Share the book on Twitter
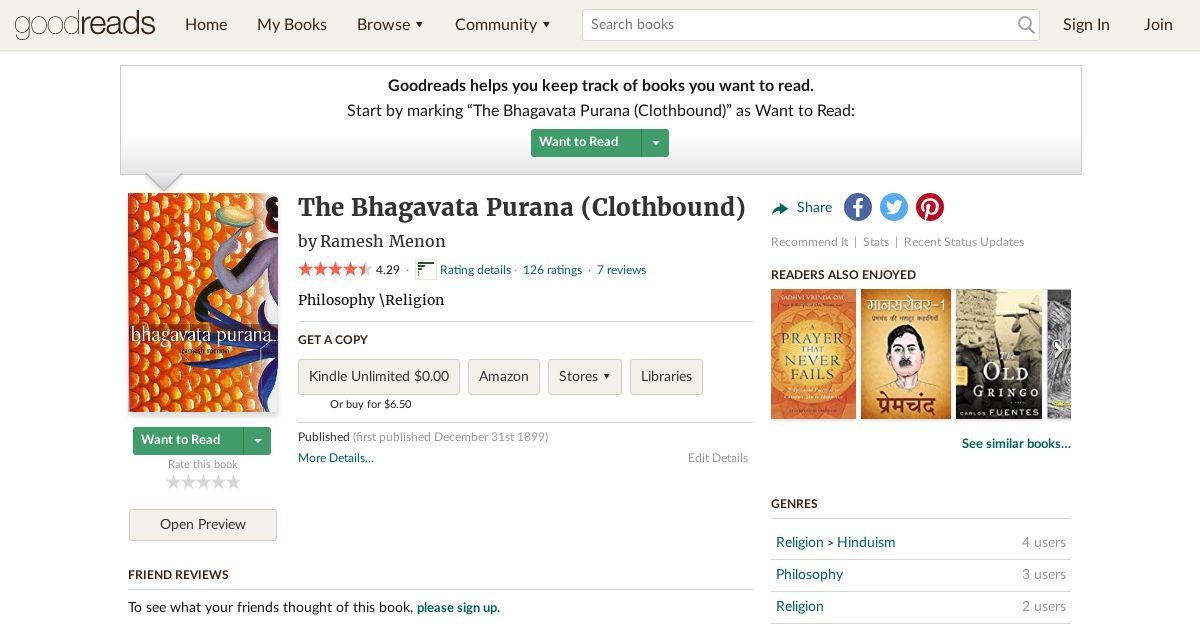1200x630 pixels. (x=894, y=207)
